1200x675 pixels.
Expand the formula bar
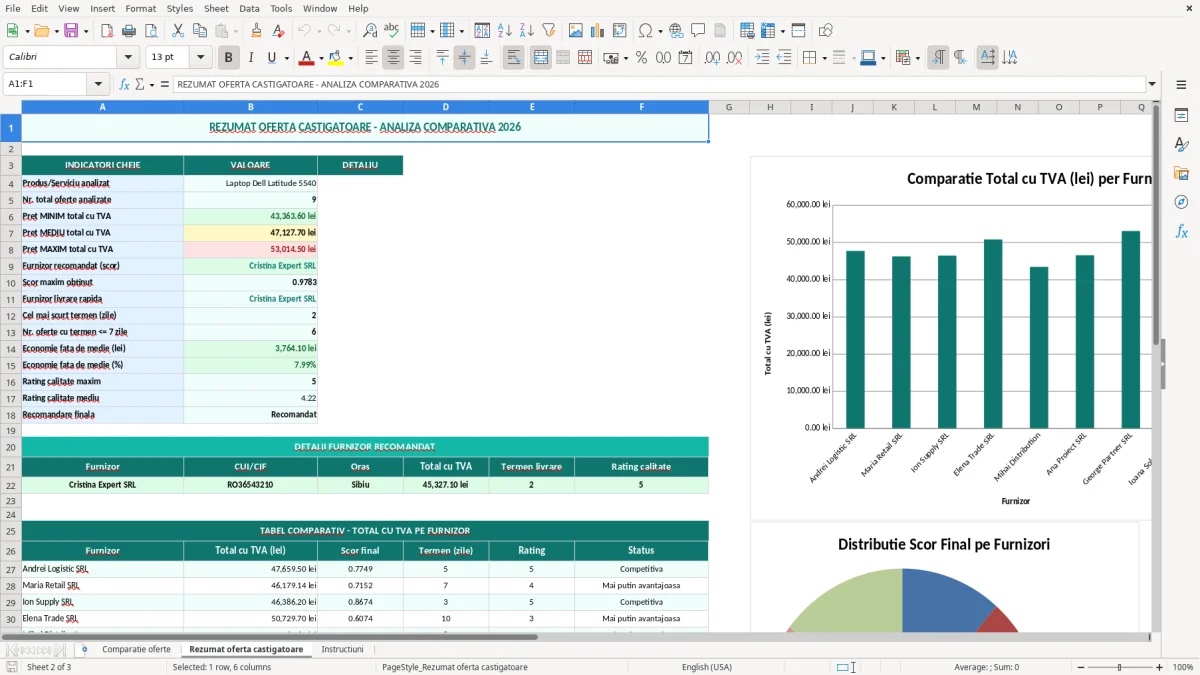click(1153, 85)
